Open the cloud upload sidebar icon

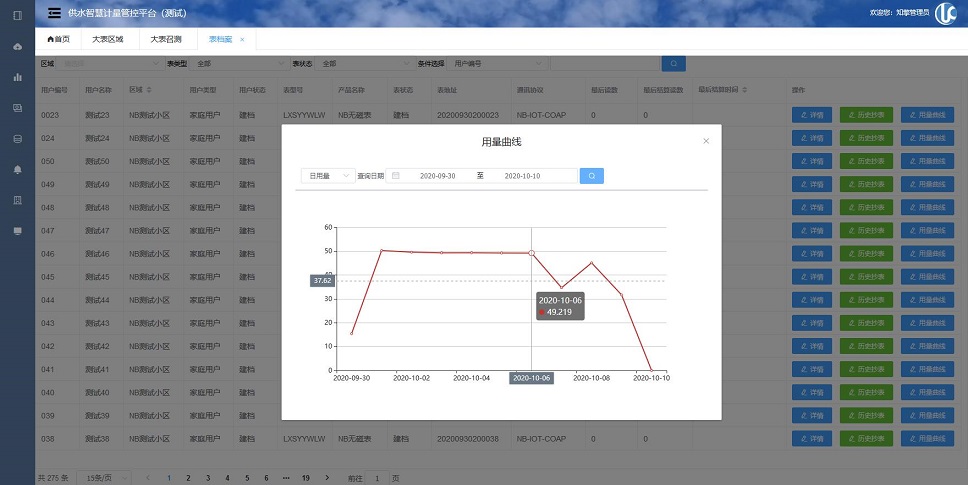click(17, 46)
